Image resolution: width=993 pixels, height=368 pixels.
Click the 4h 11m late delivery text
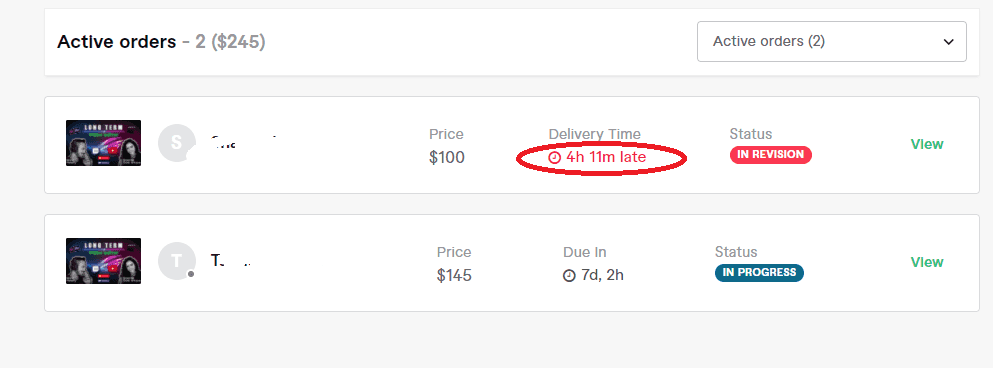click(606, 157)
